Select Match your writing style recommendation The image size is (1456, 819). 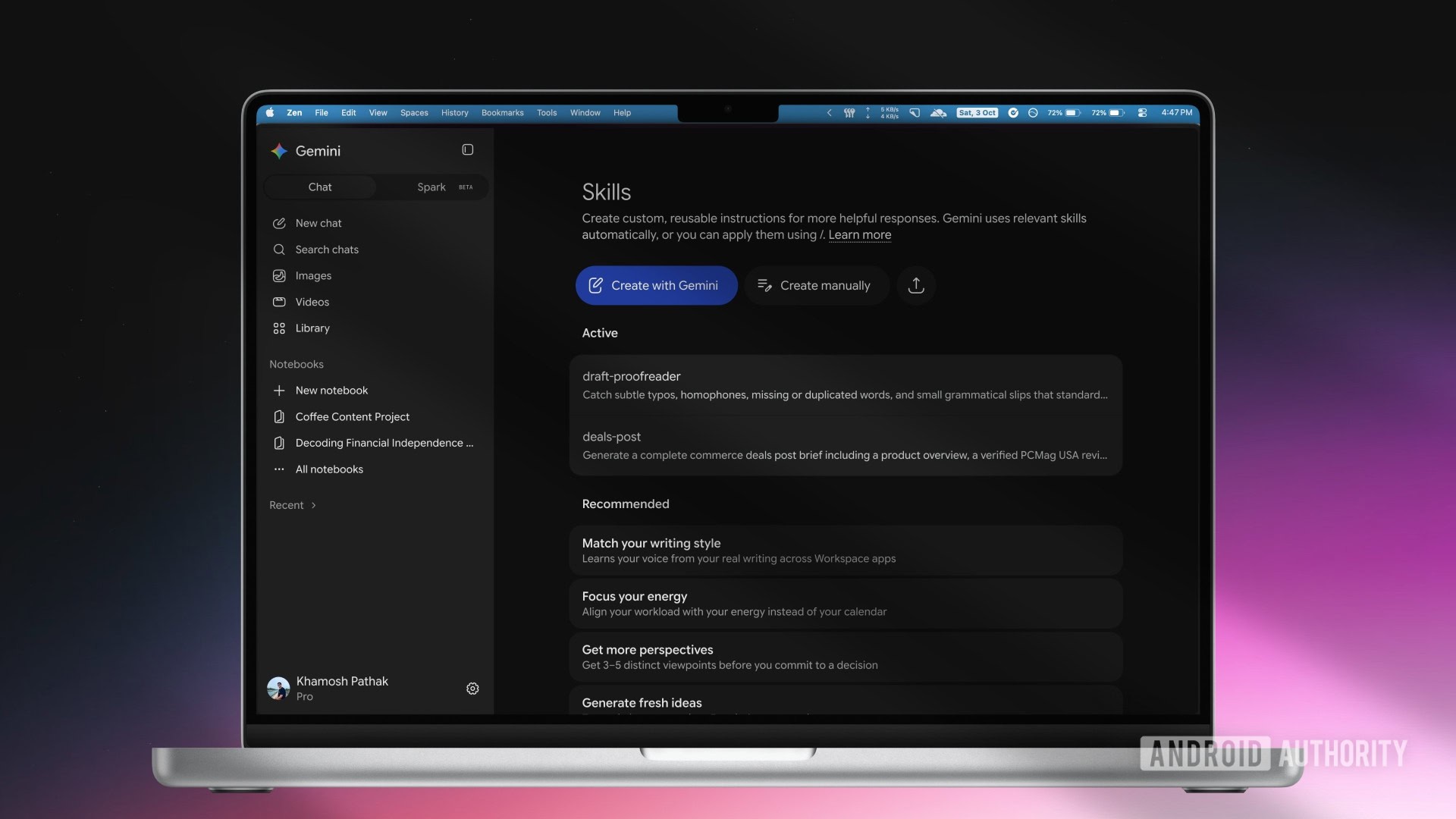846,551
